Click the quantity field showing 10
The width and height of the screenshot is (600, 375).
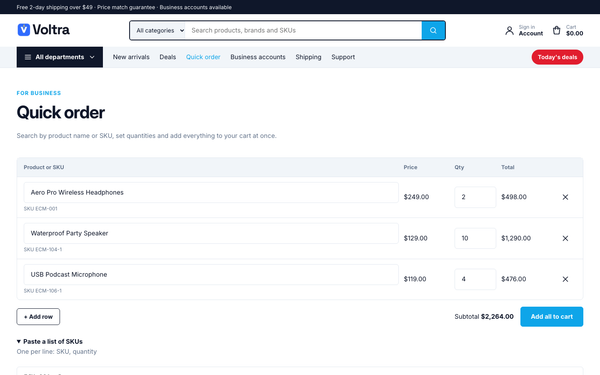pos(475,238)
